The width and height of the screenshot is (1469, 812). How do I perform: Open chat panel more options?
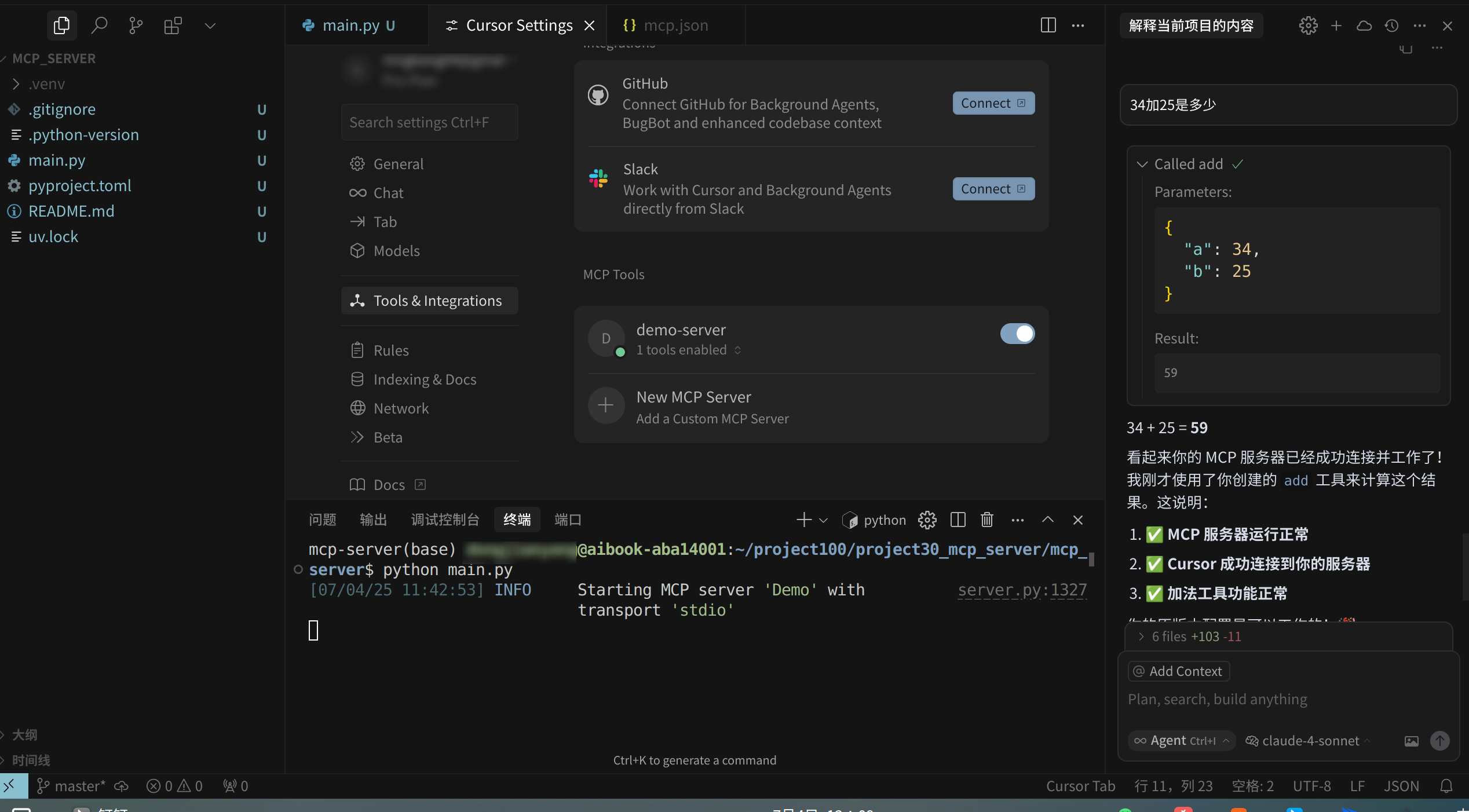(x=1420, y=25)
